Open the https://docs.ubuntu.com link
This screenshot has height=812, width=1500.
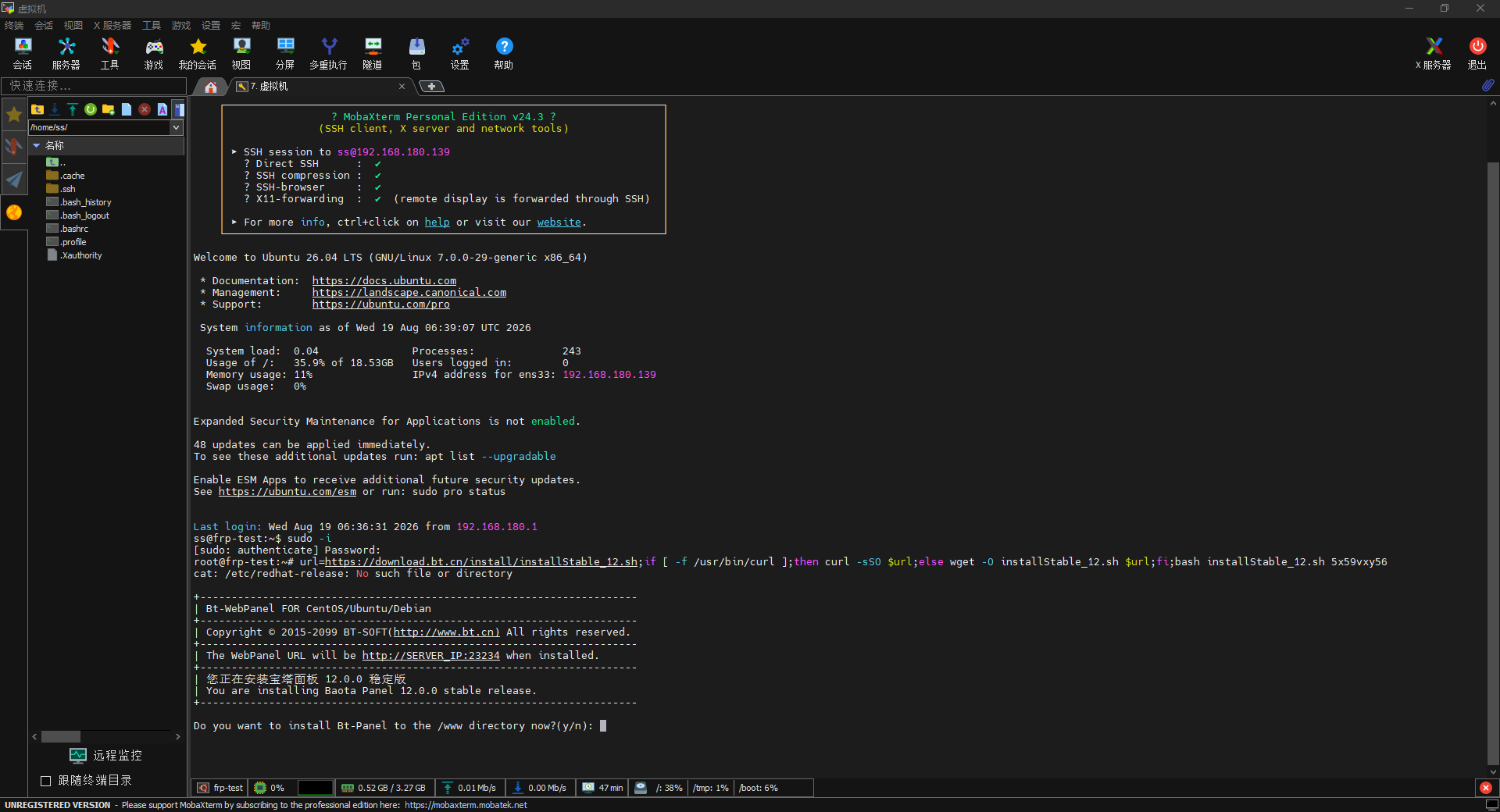click(384, 281)
